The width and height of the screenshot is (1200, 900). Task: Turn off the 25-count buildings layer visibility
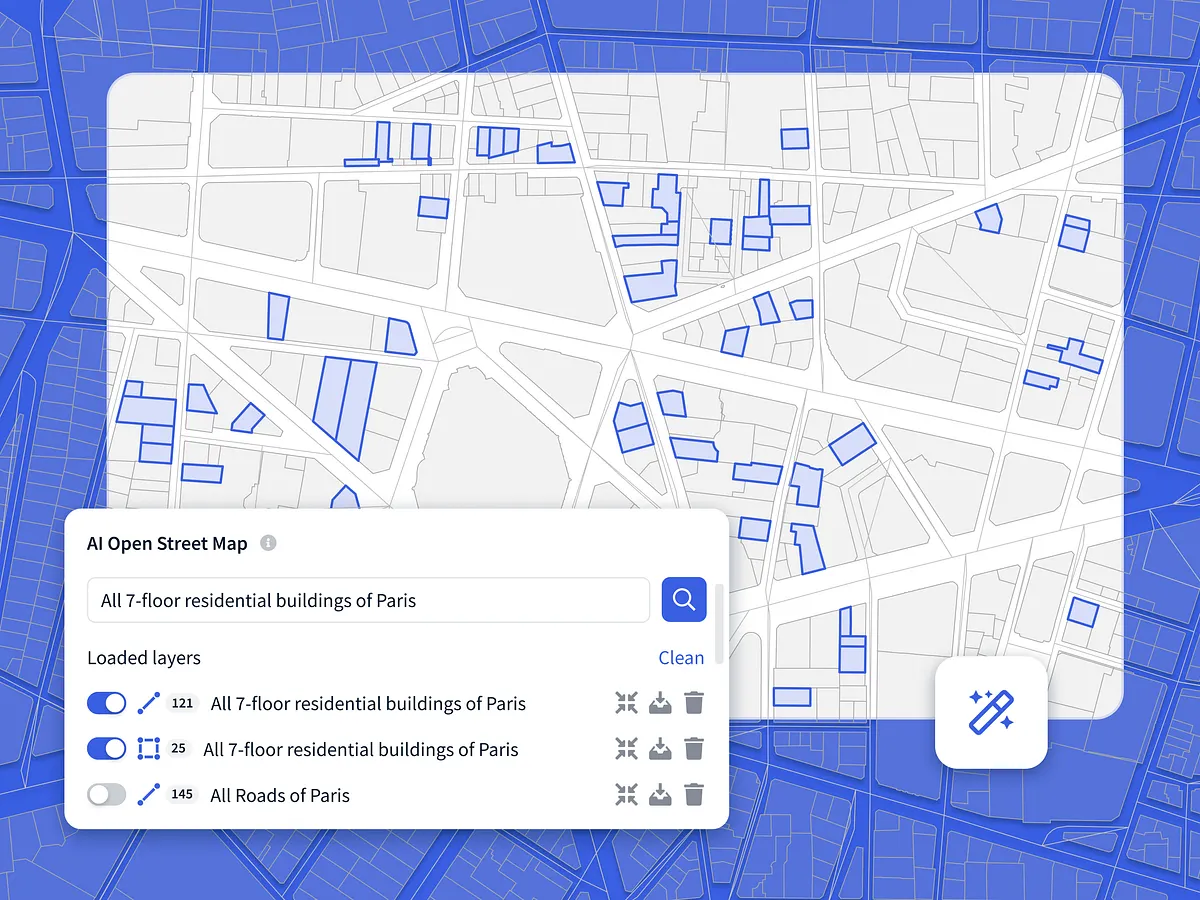(106, 749)
